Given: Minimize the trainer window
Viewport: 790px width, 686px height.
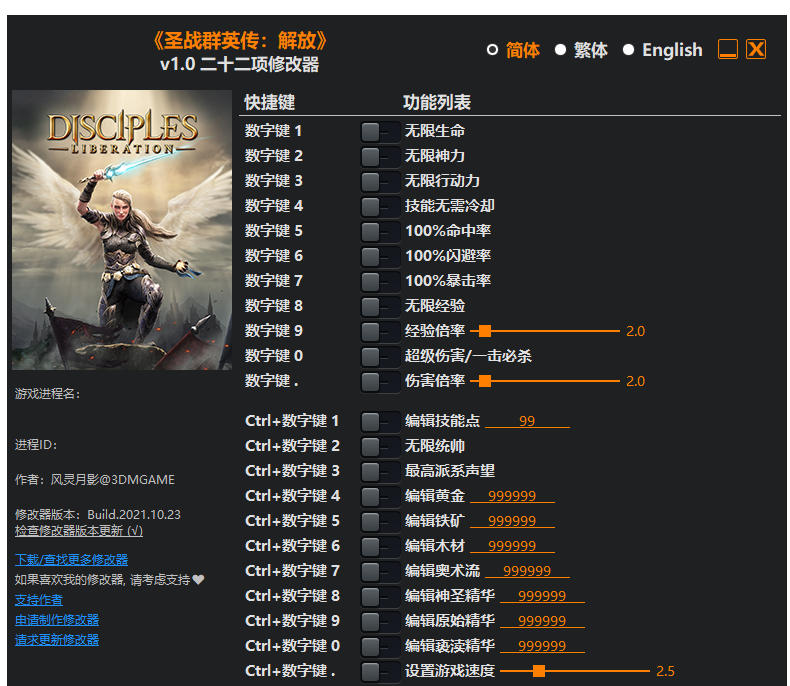Looking at the screenshot, I should pyautogui.click(x=728, y=49).
